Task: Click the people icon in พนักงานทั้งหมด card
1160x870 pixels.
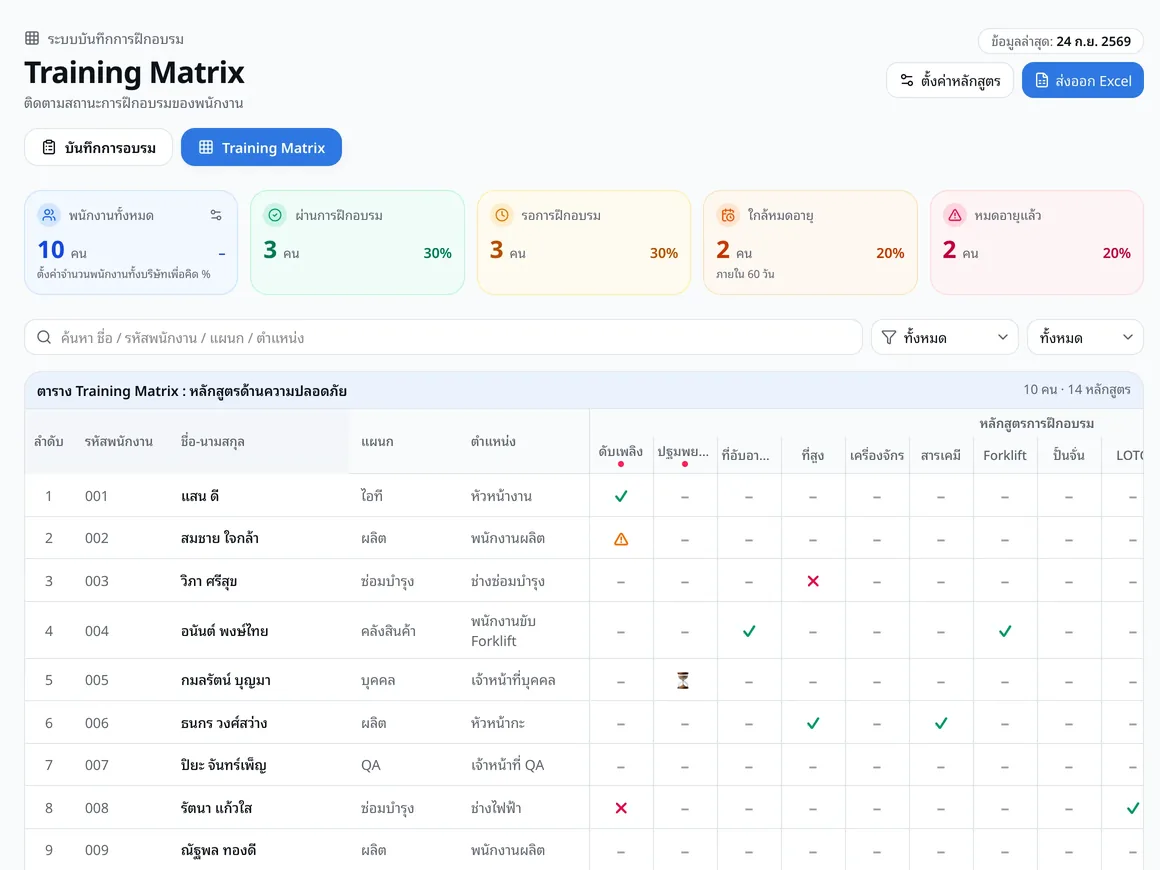Action: pyautogui.click(x=49, y=215)
